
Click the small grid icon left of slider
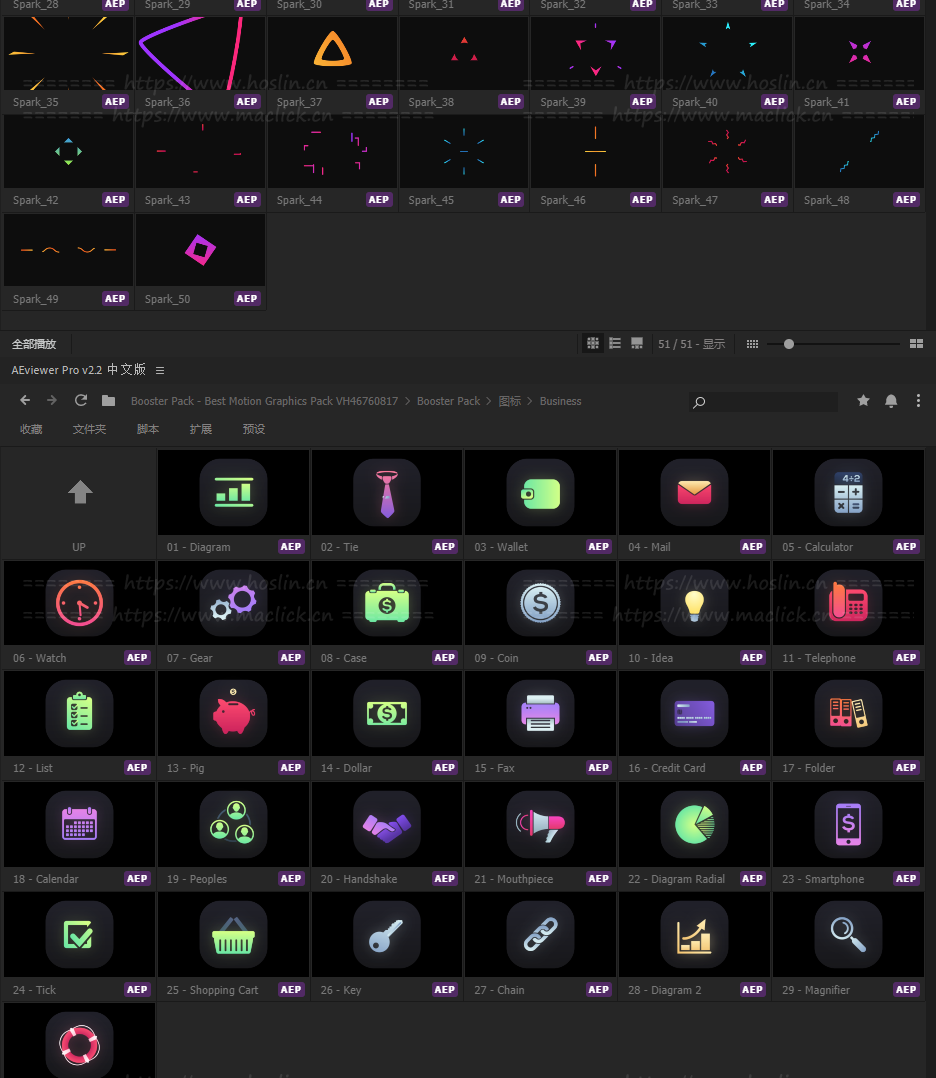[752, 344]
